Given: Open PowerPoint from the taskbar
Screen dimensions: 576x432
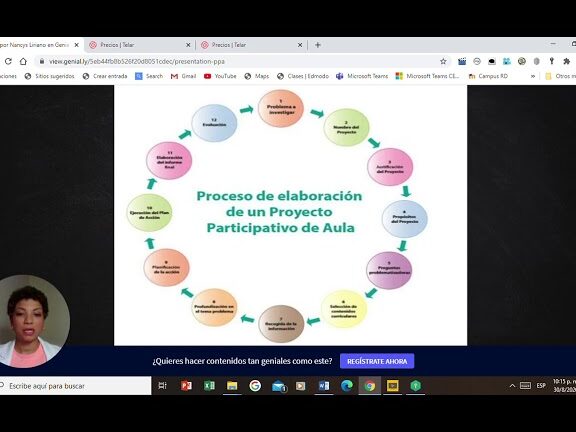Looking at the screenshot, I should pyautogui.click(x=186, y=386).
